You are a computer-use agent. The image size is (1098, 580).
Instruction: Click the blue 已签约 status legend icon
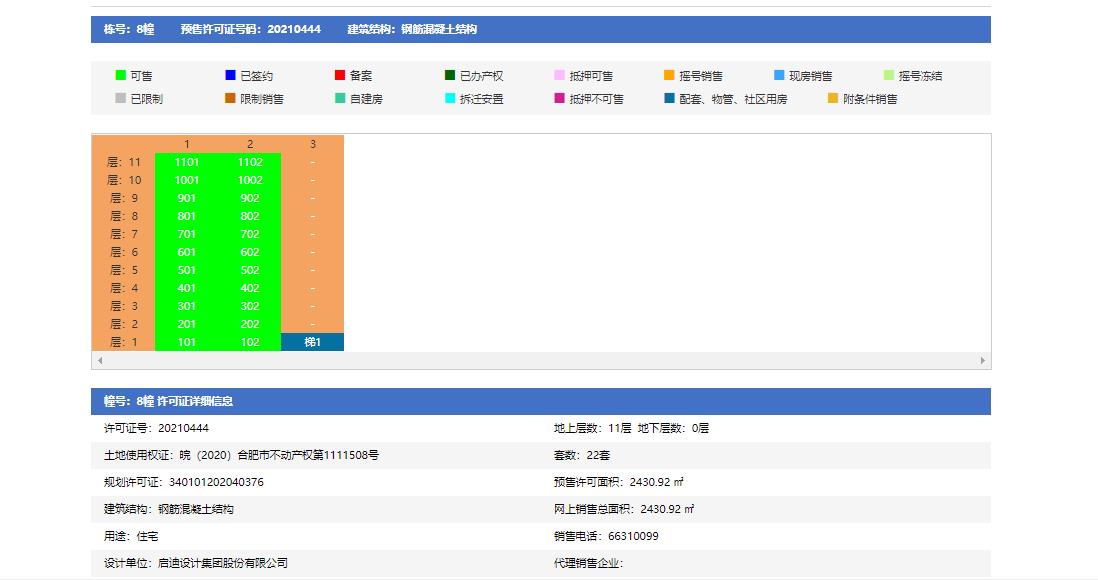231,76
